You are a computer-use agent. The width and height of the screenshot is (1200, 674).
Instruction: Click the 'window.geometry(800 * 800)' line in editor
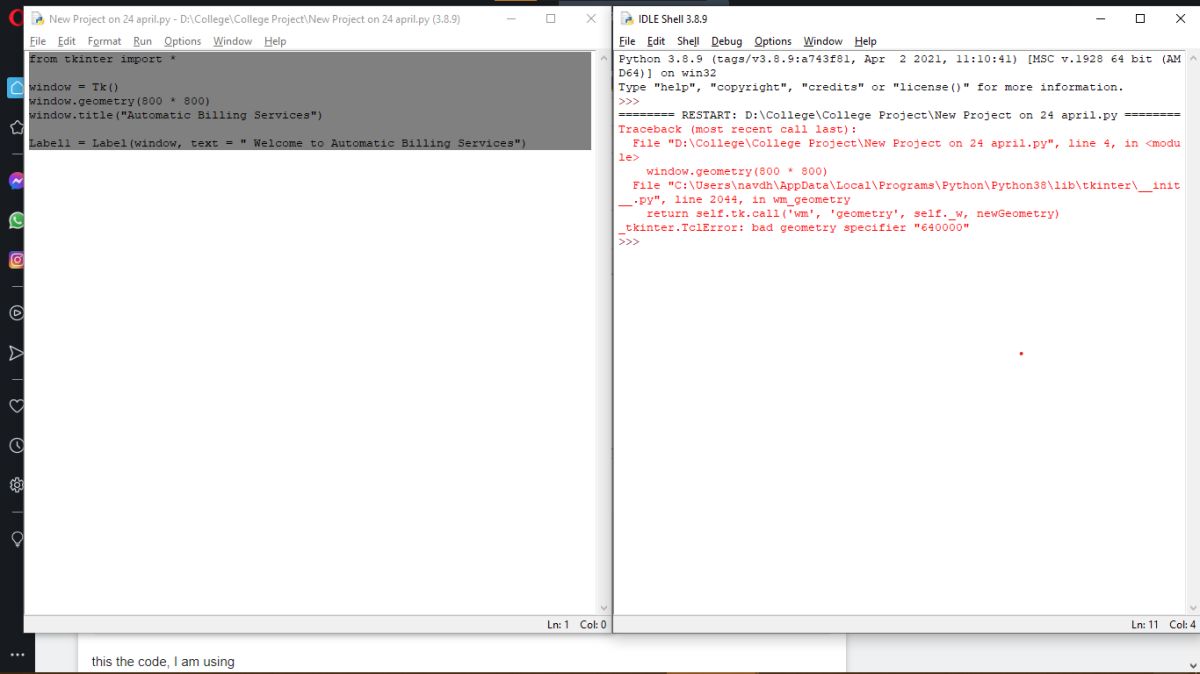[120, 101]
